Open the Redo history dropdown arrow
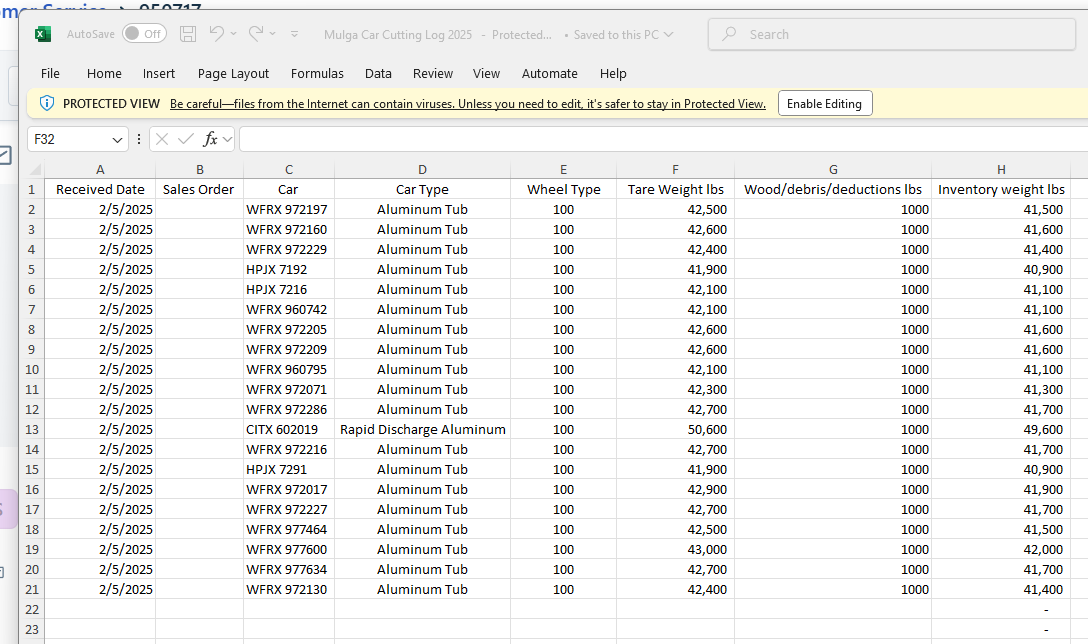 273,33
